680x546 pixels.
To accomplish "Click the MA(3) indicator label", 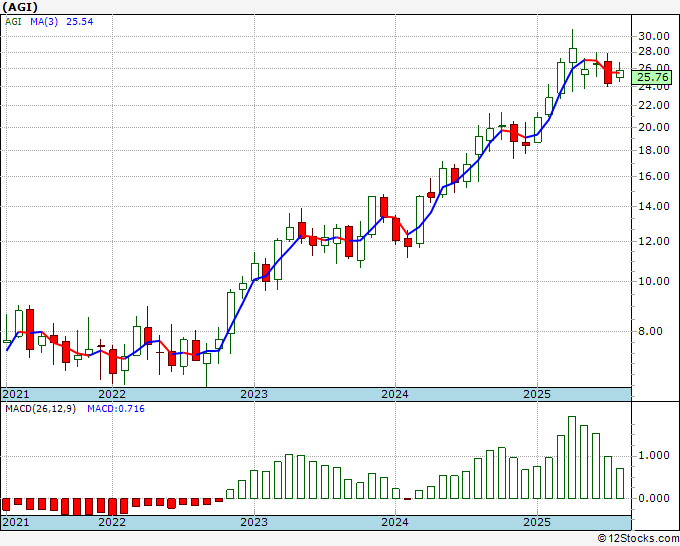I will click(44, 22).
